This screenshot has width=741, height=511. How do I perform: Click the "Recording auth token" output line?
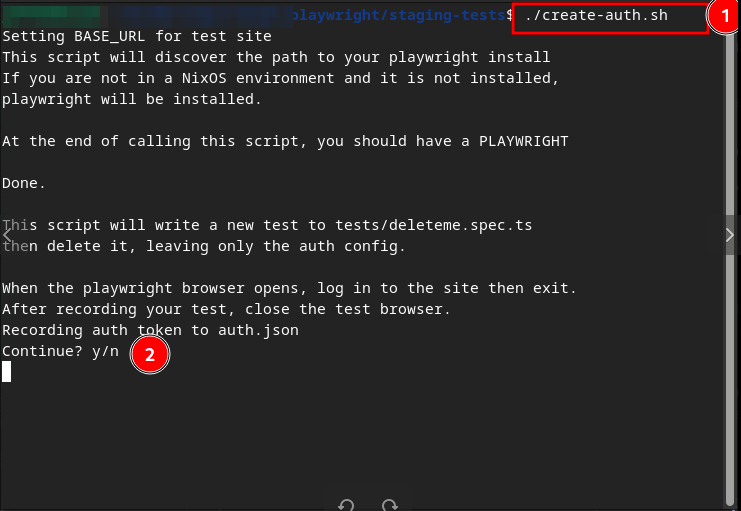[x=150, y=330]
